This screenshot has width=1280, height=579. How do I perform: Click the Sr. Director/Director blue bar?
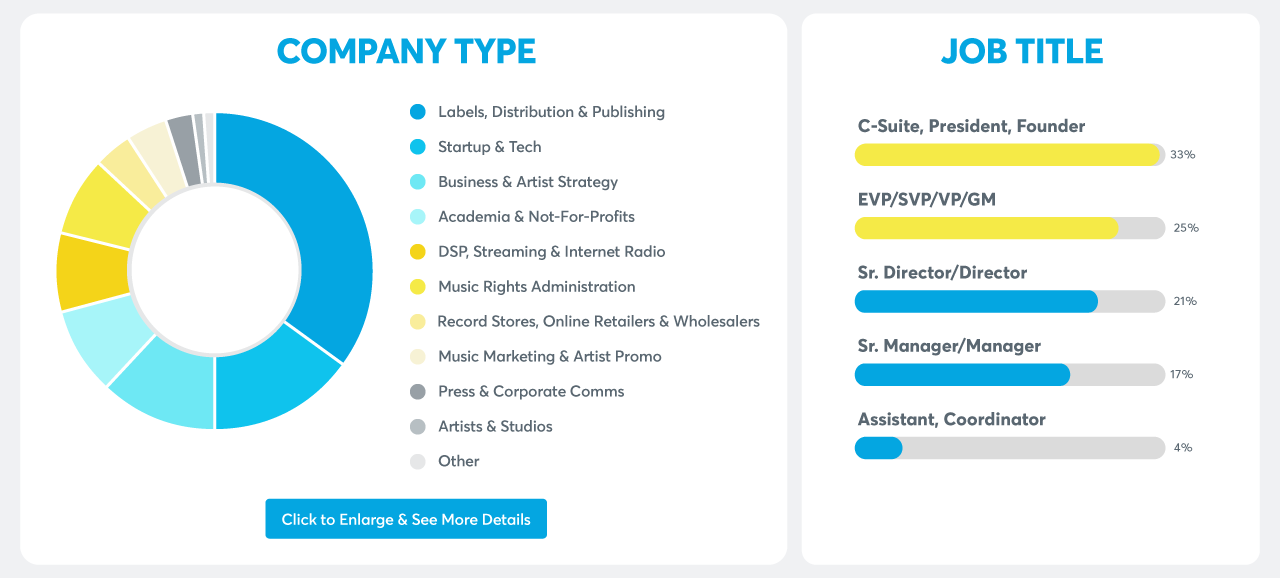click(x=976, y=301)
